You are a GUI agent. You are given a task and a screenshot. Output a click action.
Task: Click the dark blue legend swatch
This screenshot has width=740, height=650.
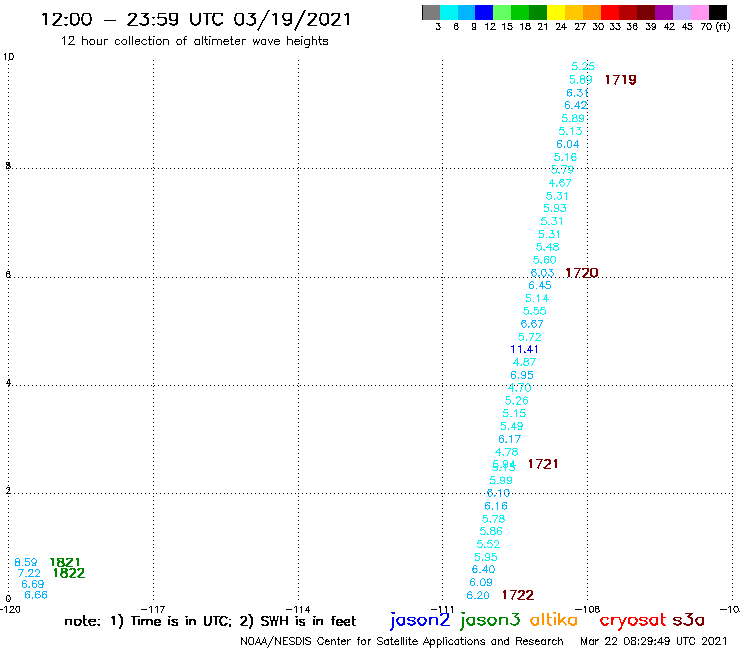click(x=484, y=12)
